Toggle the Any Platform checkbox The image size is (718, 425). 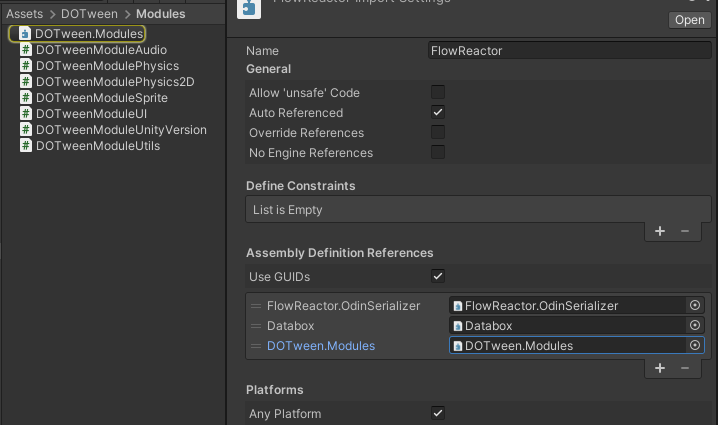438,413
